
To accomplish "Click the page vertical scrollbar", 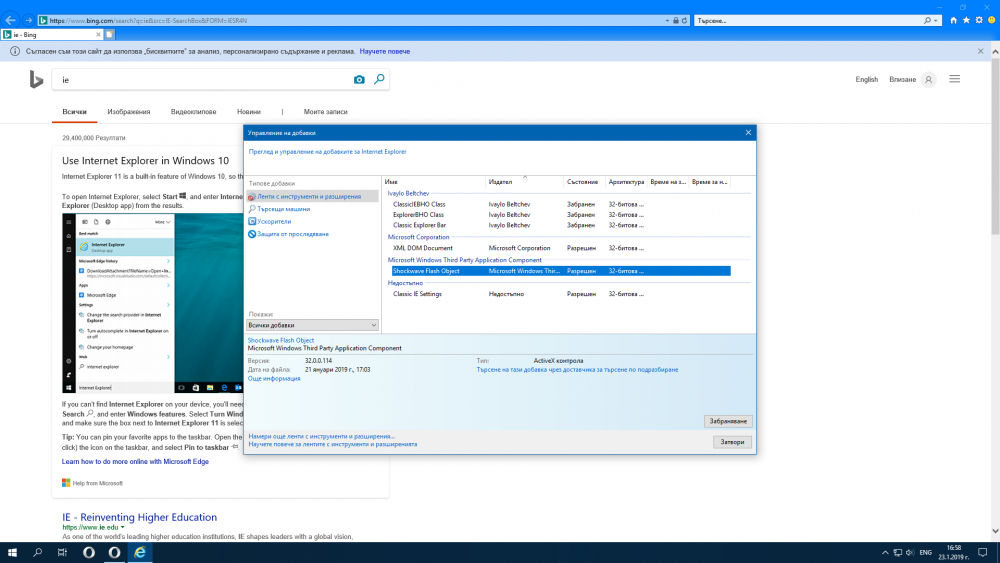I will click(x=995, y=291).
